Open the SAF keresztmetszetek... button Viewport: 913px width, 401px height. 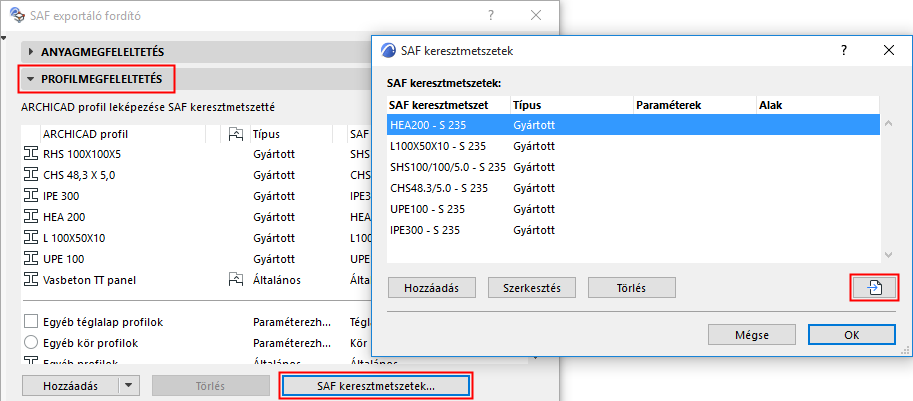click(x=376, y=385)
